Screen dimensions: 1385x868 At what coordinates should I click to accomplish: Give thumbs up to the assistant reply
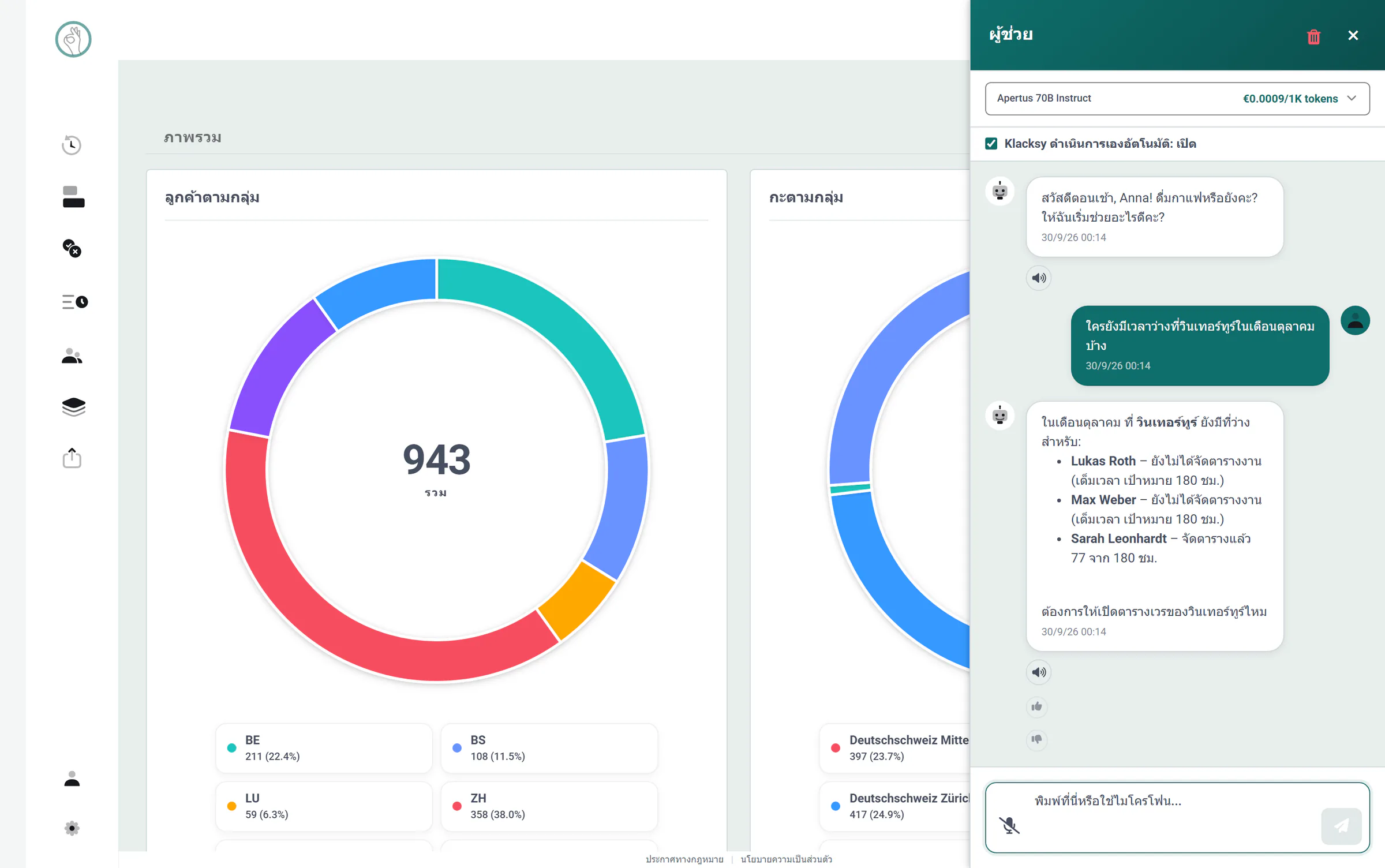(1037, 706)
